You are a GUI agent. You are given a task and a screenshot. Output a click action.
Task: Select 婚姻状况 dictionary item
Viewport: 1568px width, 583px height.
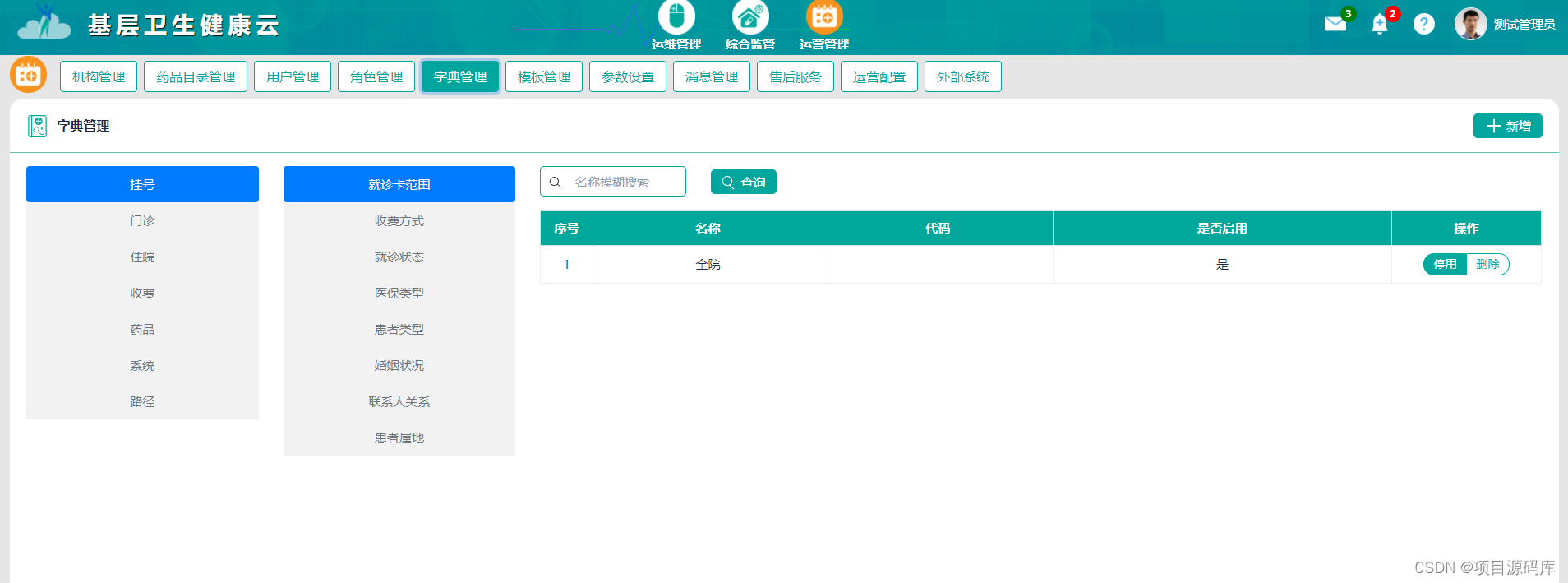pos(399,365)
